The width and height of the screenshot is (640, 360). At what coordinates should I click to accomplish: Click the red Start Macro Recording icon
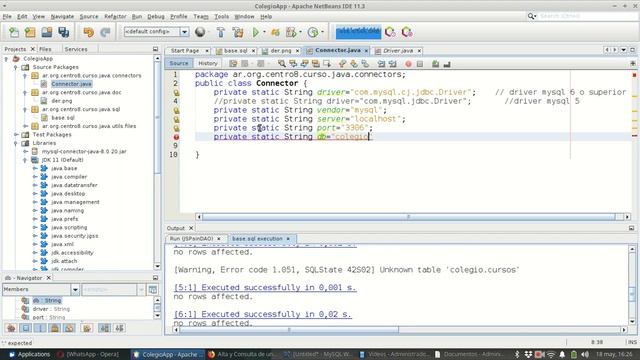pos(408,64)
